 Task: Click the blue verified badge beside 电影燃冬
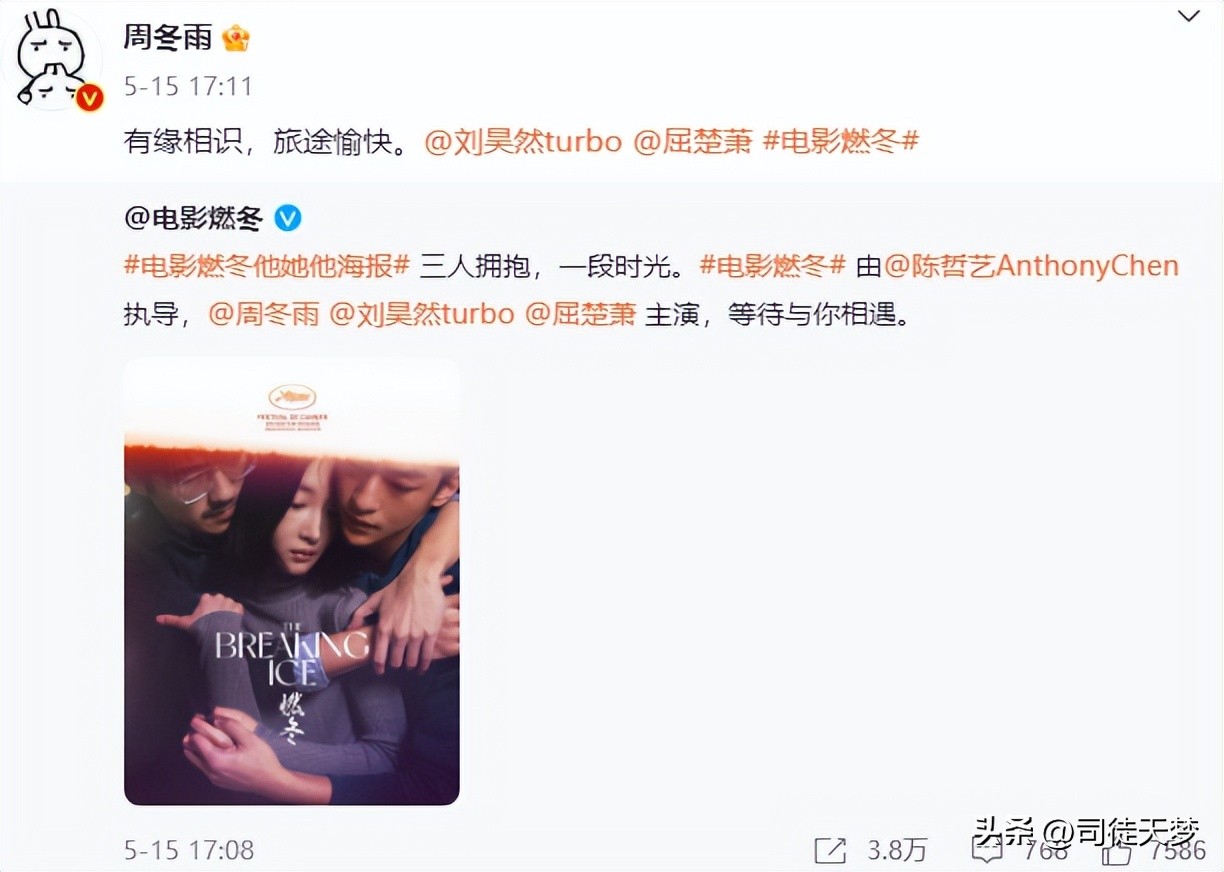tap(288, 217)
